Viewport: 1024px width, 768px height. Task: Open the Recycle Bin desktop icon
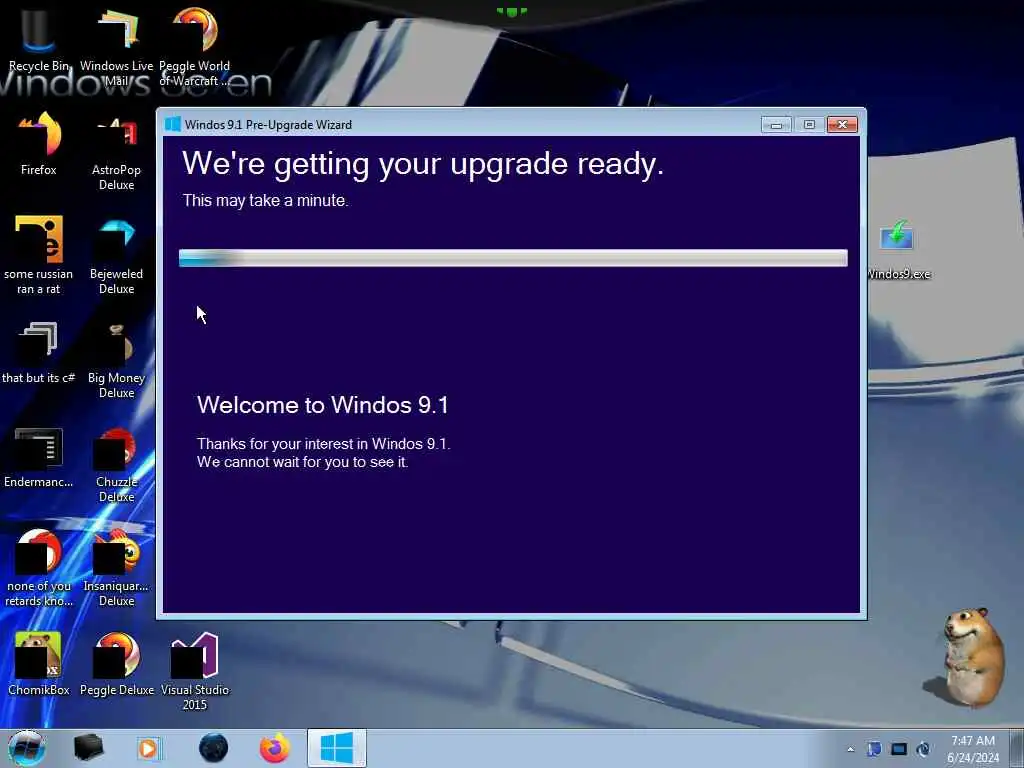pyautogui.click(x=39, y=39)
